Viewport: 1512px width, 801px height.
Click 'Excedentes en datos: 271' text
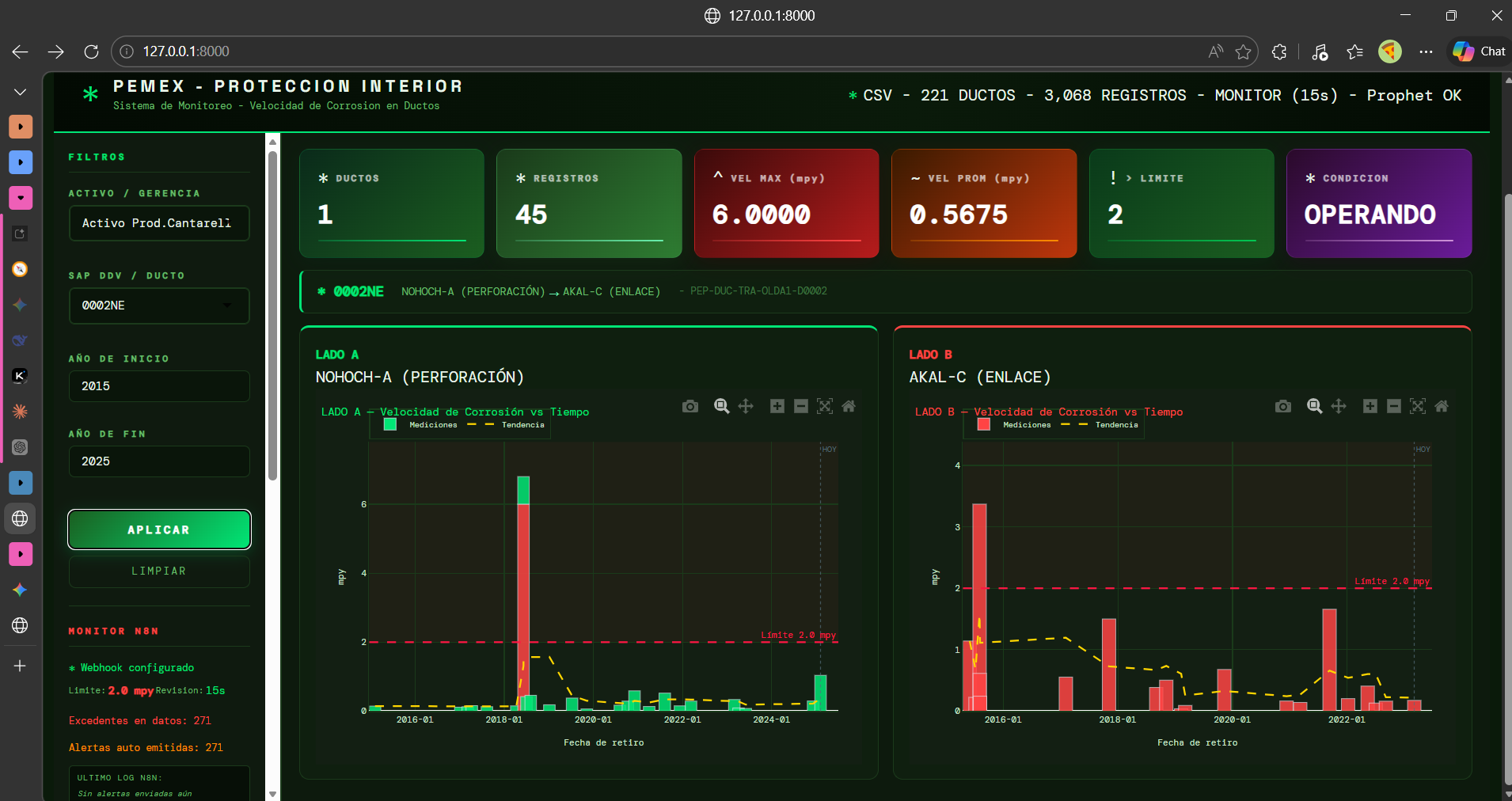140,721
